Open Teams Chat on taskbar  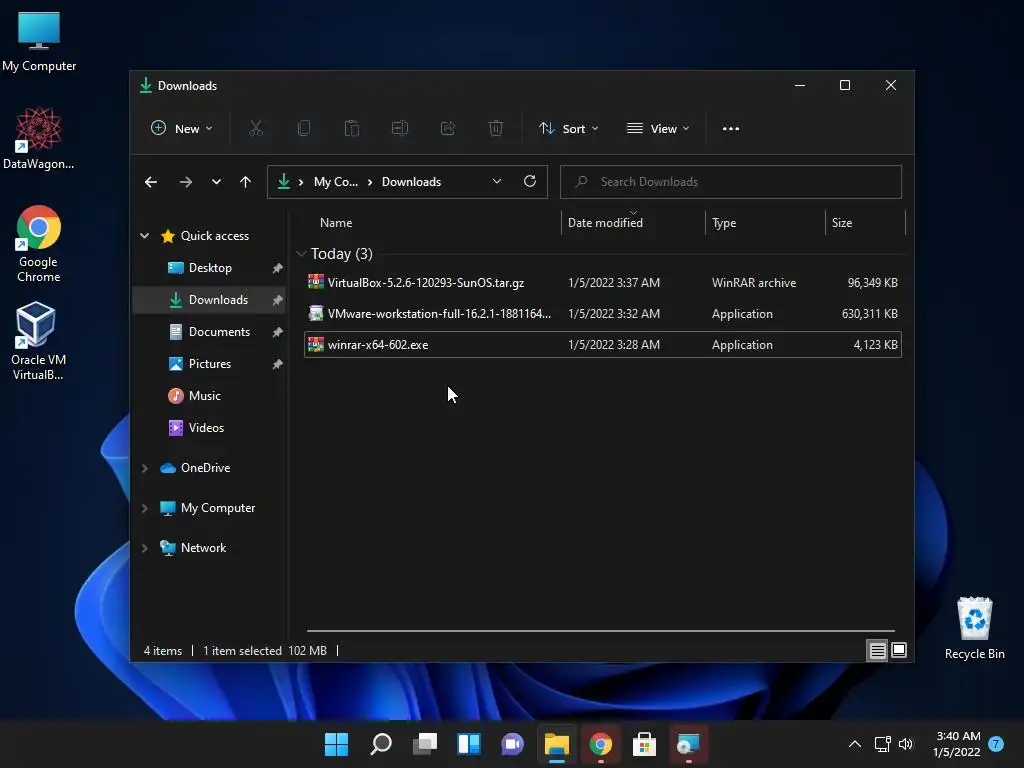(x=513, y=744)
